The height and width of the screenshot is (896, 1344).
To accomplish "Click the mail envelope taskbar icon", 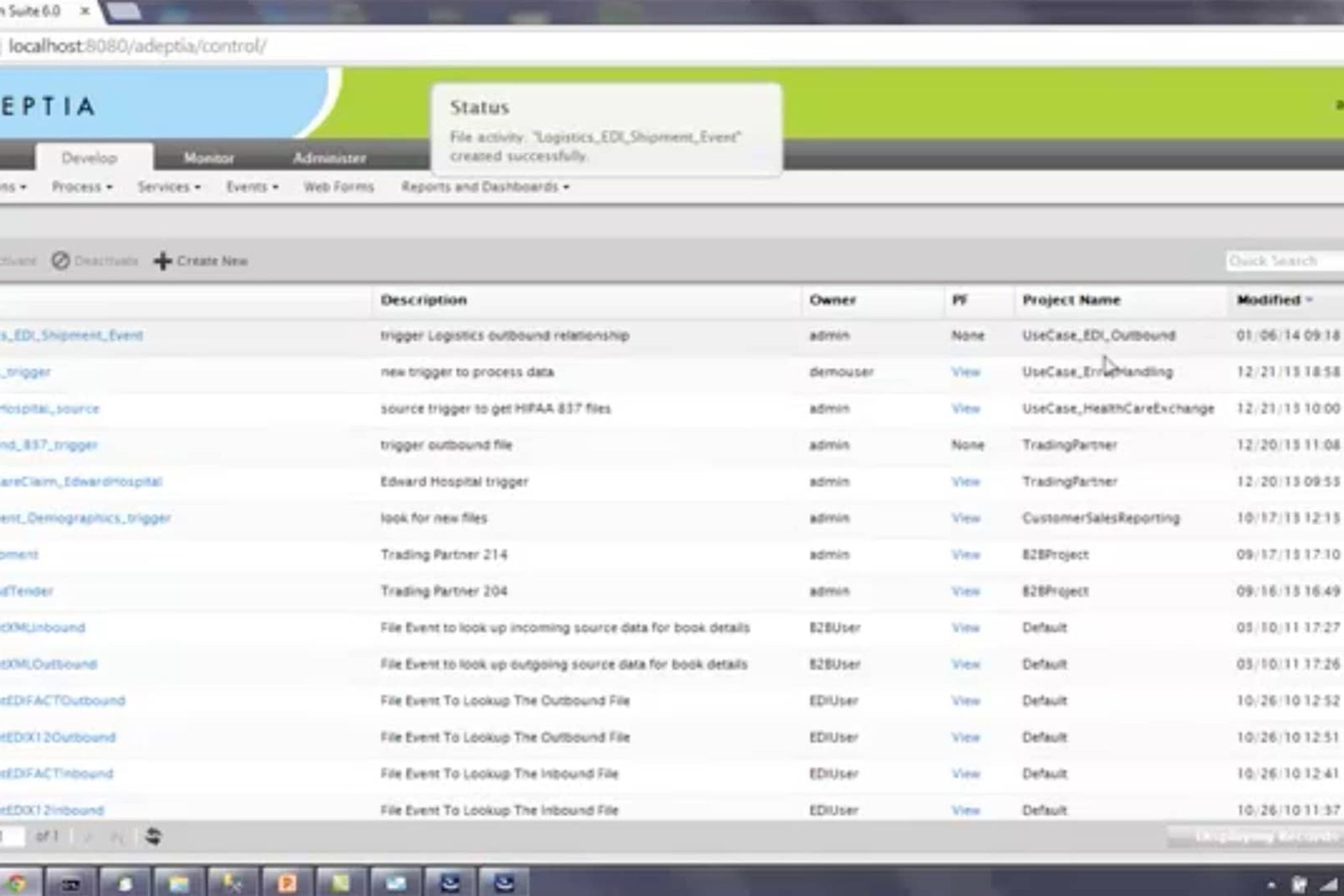I will [396, 883].
